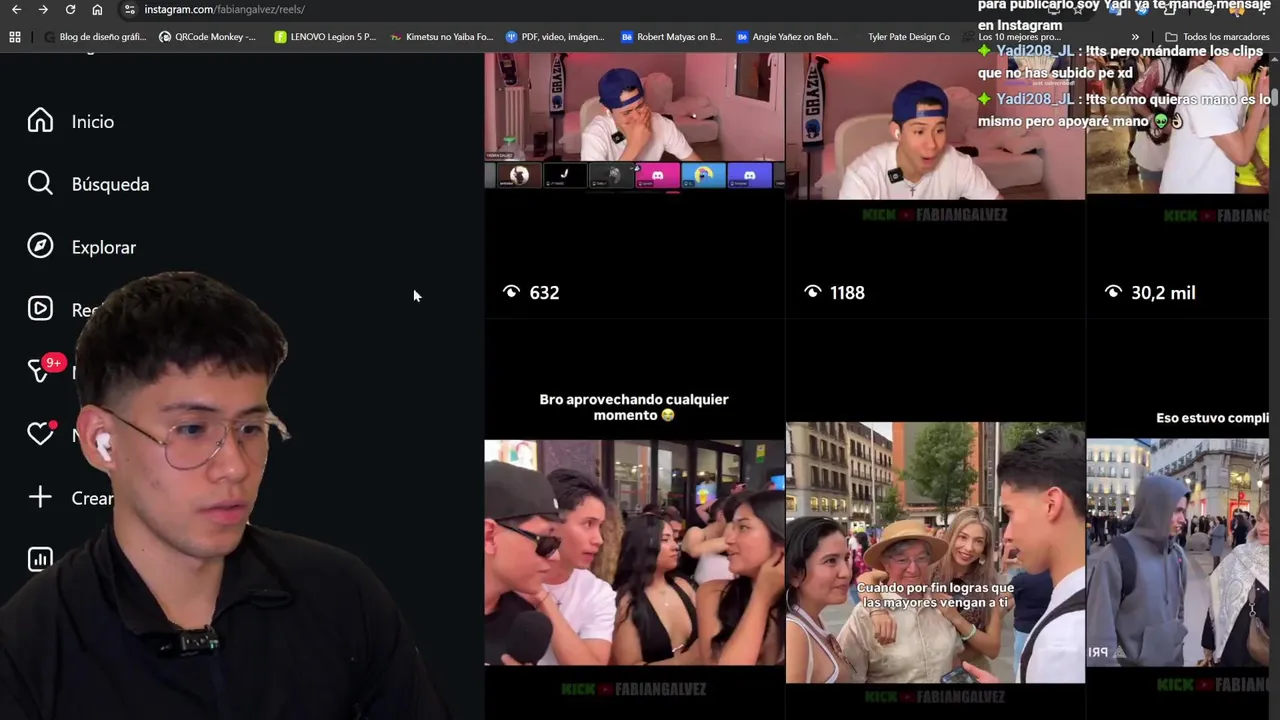Open the reel with 1188 views
This screenshot has width=1280, height=720.
point(935,186)
